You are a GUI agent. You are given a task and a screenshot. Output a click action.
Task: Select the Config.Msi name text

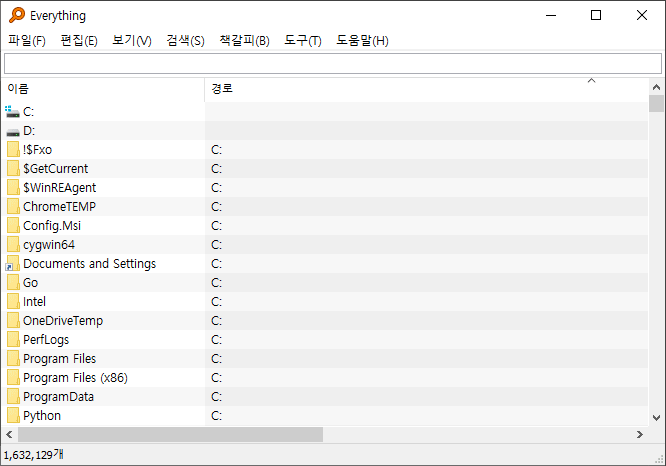52,226
